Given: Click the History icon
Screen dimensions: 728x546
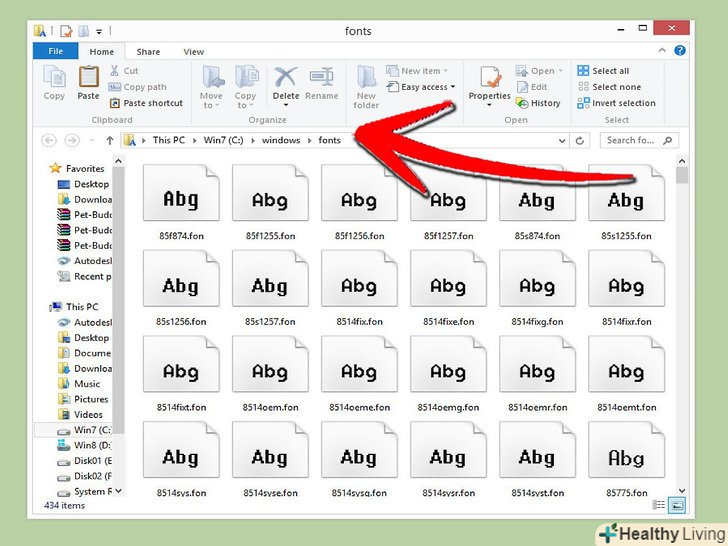Looking at the screenshot, I should (538, 103).
